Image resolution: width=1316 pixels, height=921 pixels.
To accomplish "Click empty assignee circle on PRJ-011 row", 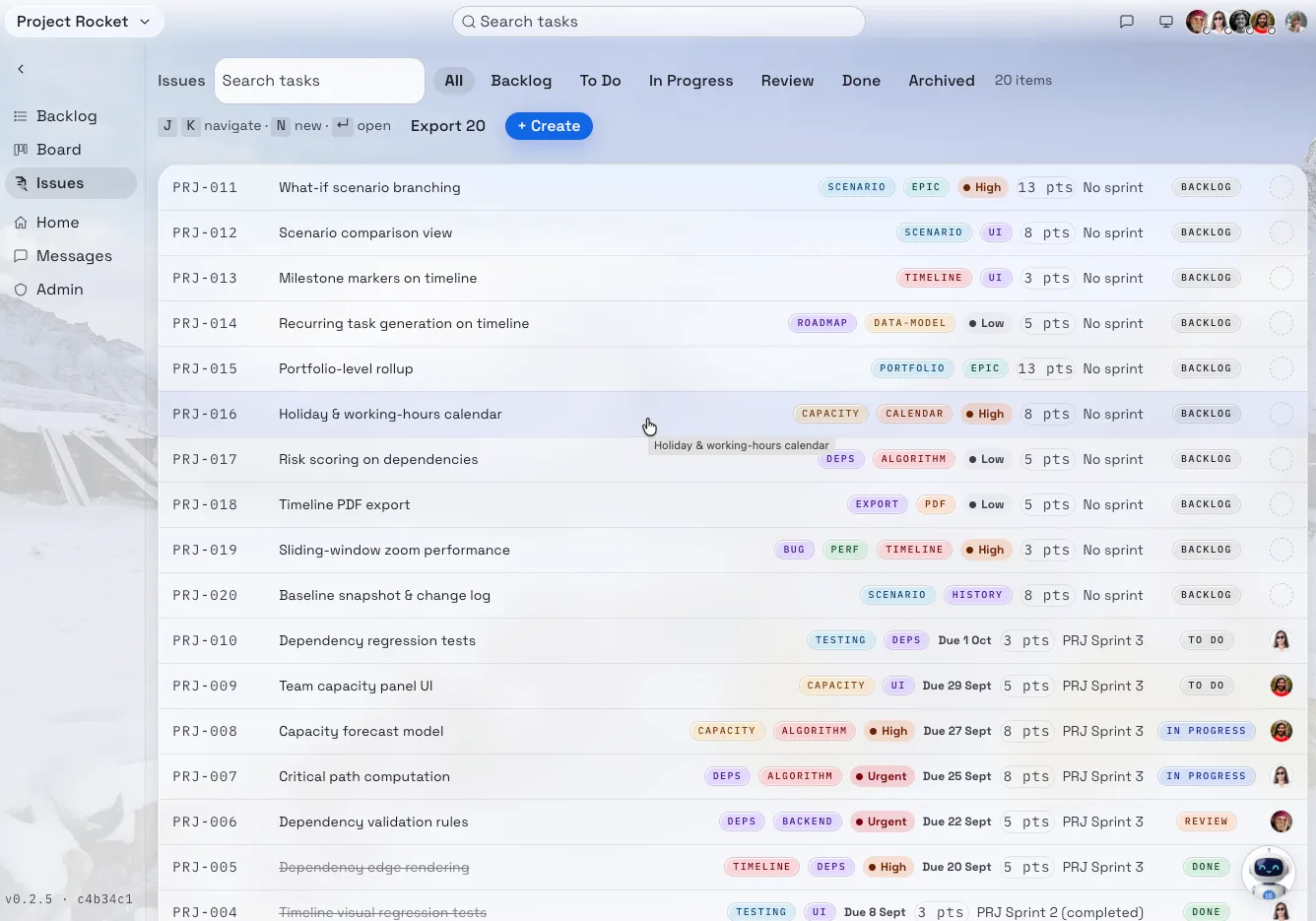I will [1282, 187].
